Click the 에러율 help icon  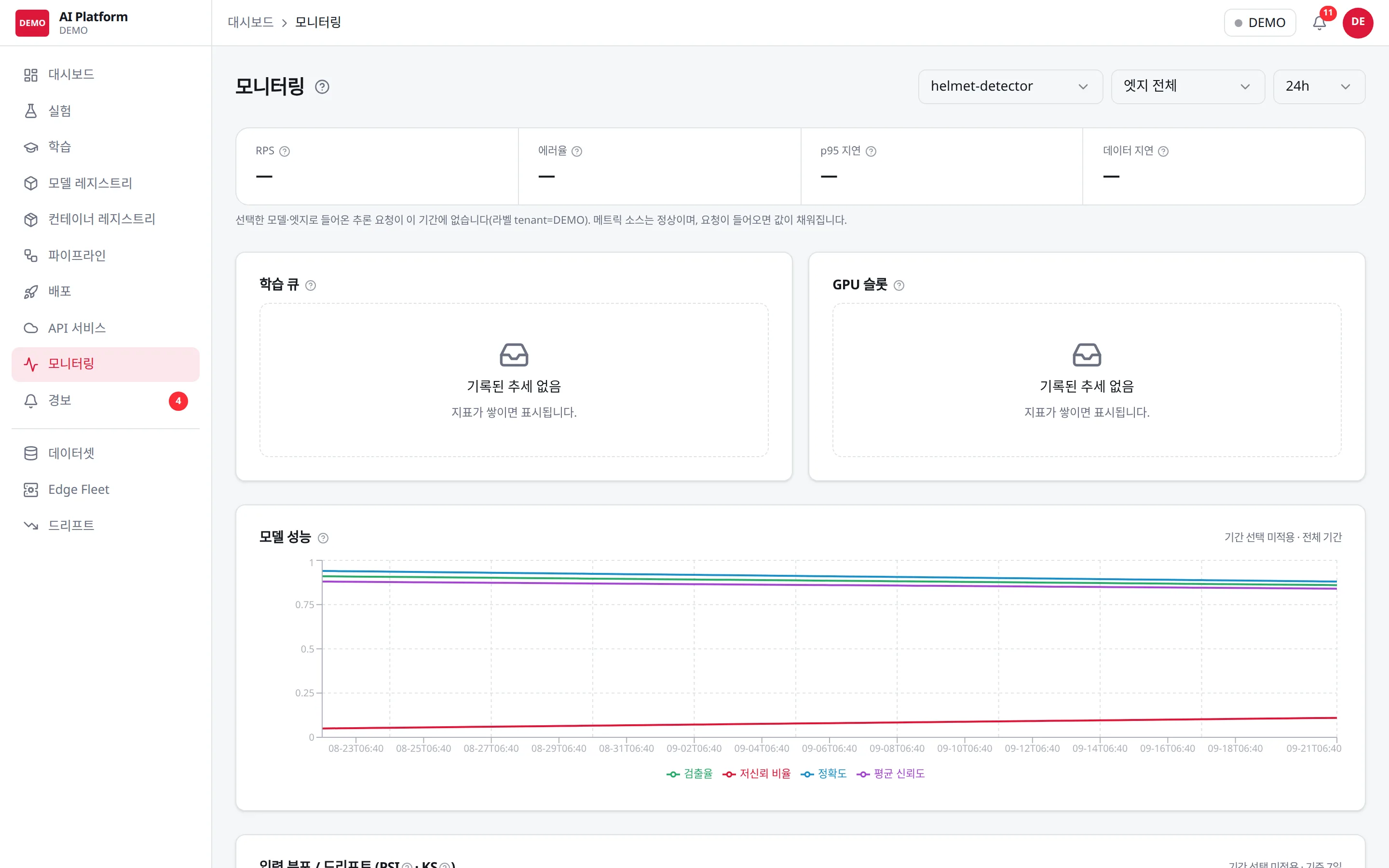(x=577, y=151)
